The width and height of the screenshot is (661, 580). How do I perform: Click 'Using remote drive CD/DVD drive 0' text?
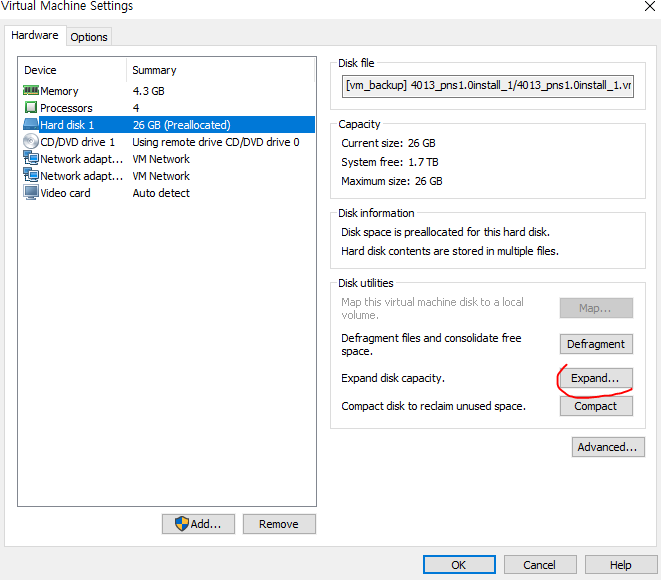coord(216,142)
